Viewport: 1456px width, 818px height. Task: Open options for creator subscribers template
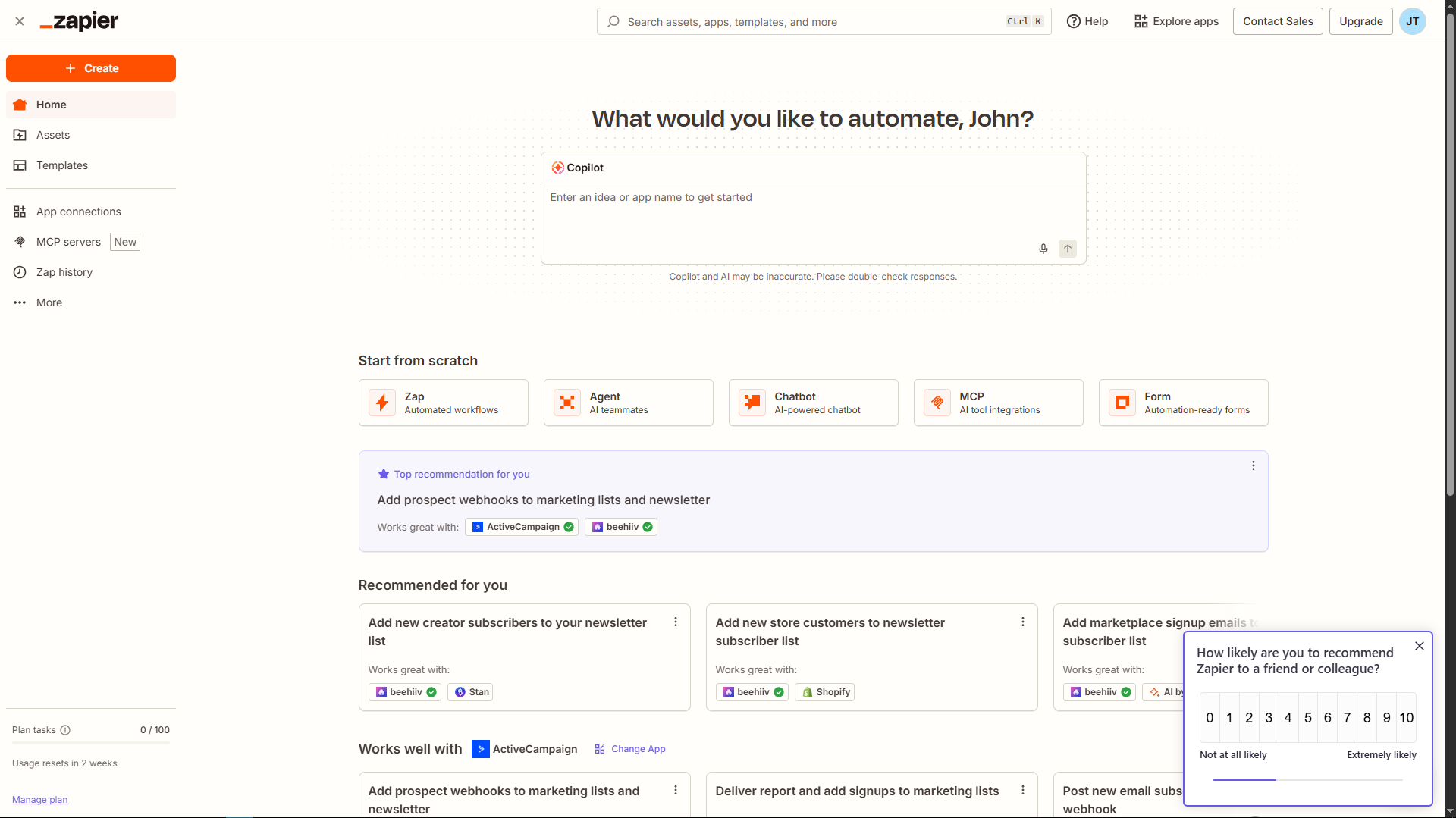coord(675,622)
